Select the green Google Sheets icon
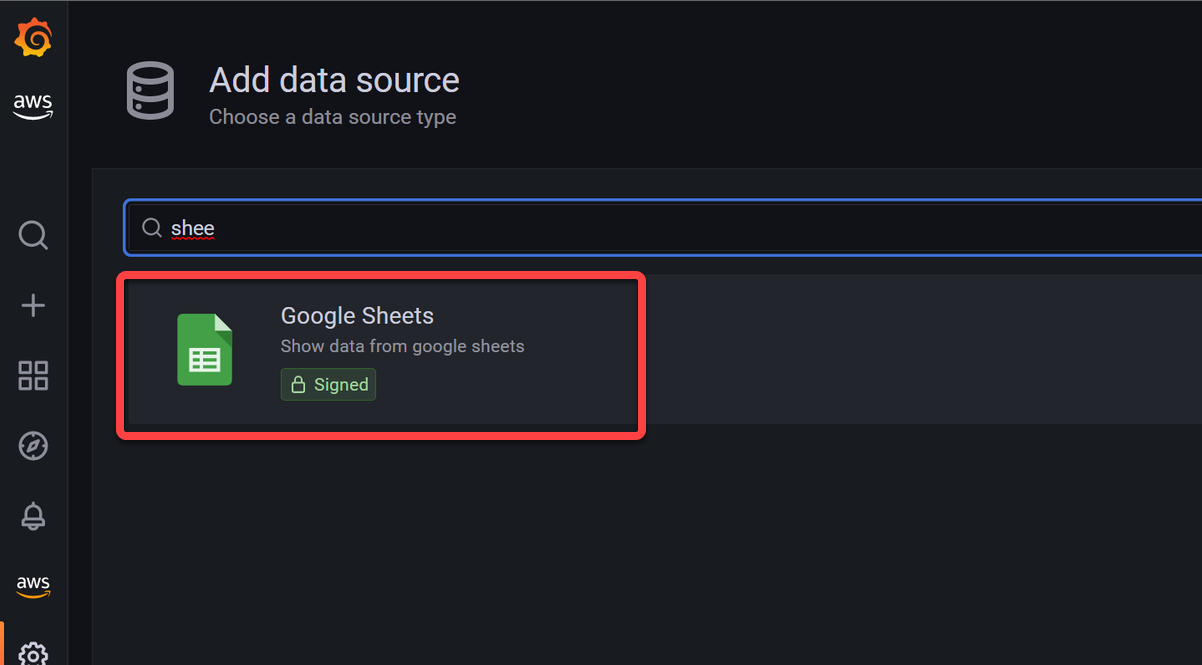1202x665 pixels. pyautogui.click(x=205, y=350)
